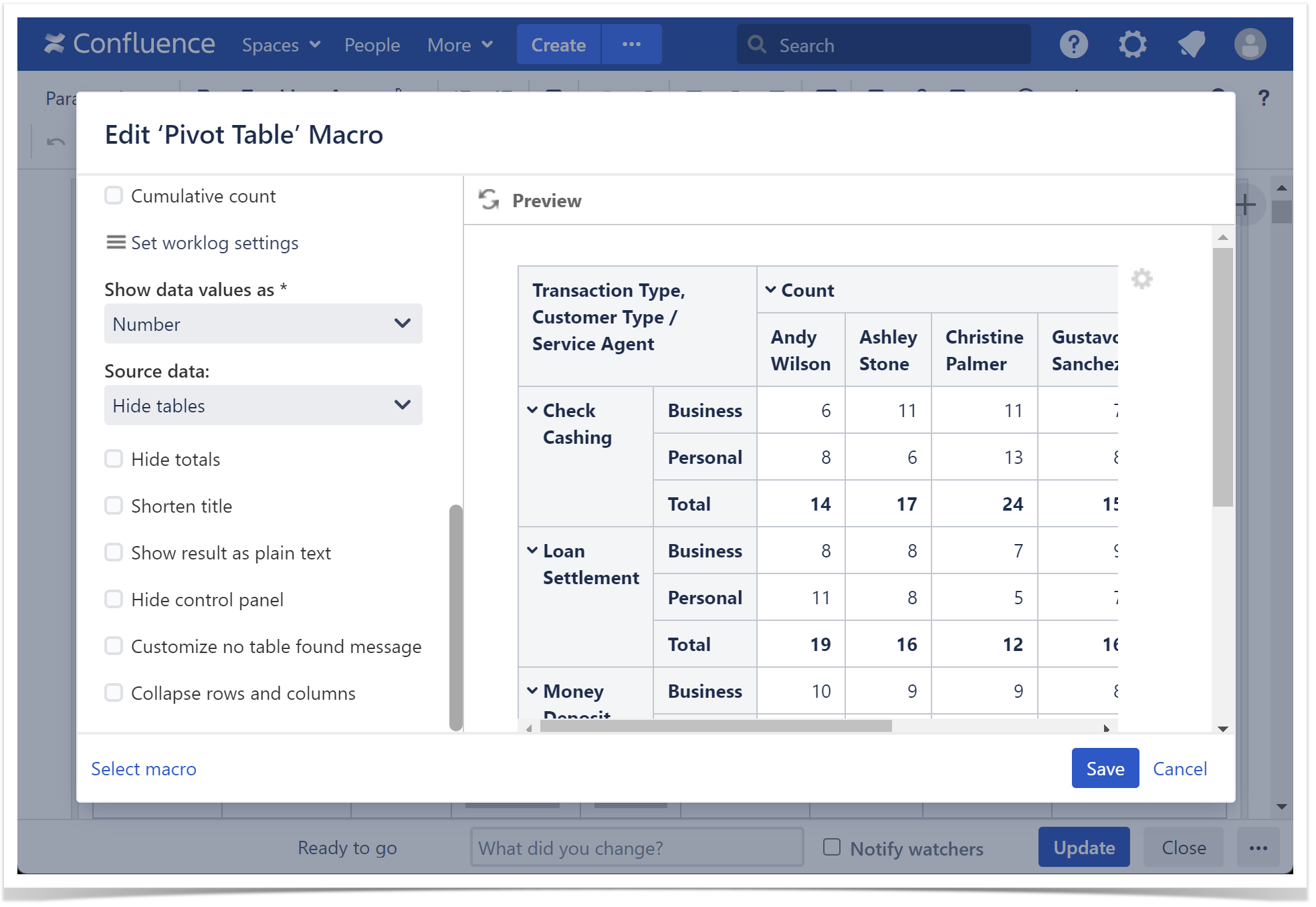Open the notifications icon in header

coord(1191,45)
